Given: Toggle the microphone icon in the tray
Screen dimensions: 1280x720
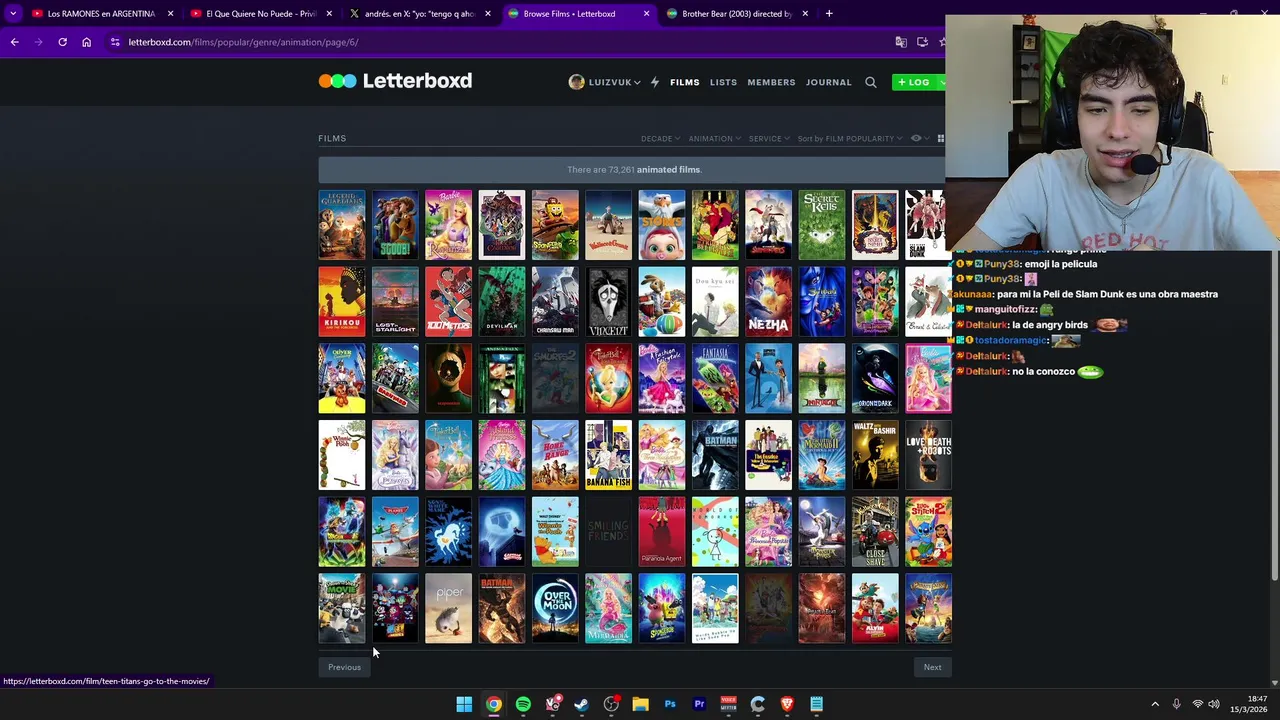Looking at the screenshot, I should click(x=1176, y=704).
